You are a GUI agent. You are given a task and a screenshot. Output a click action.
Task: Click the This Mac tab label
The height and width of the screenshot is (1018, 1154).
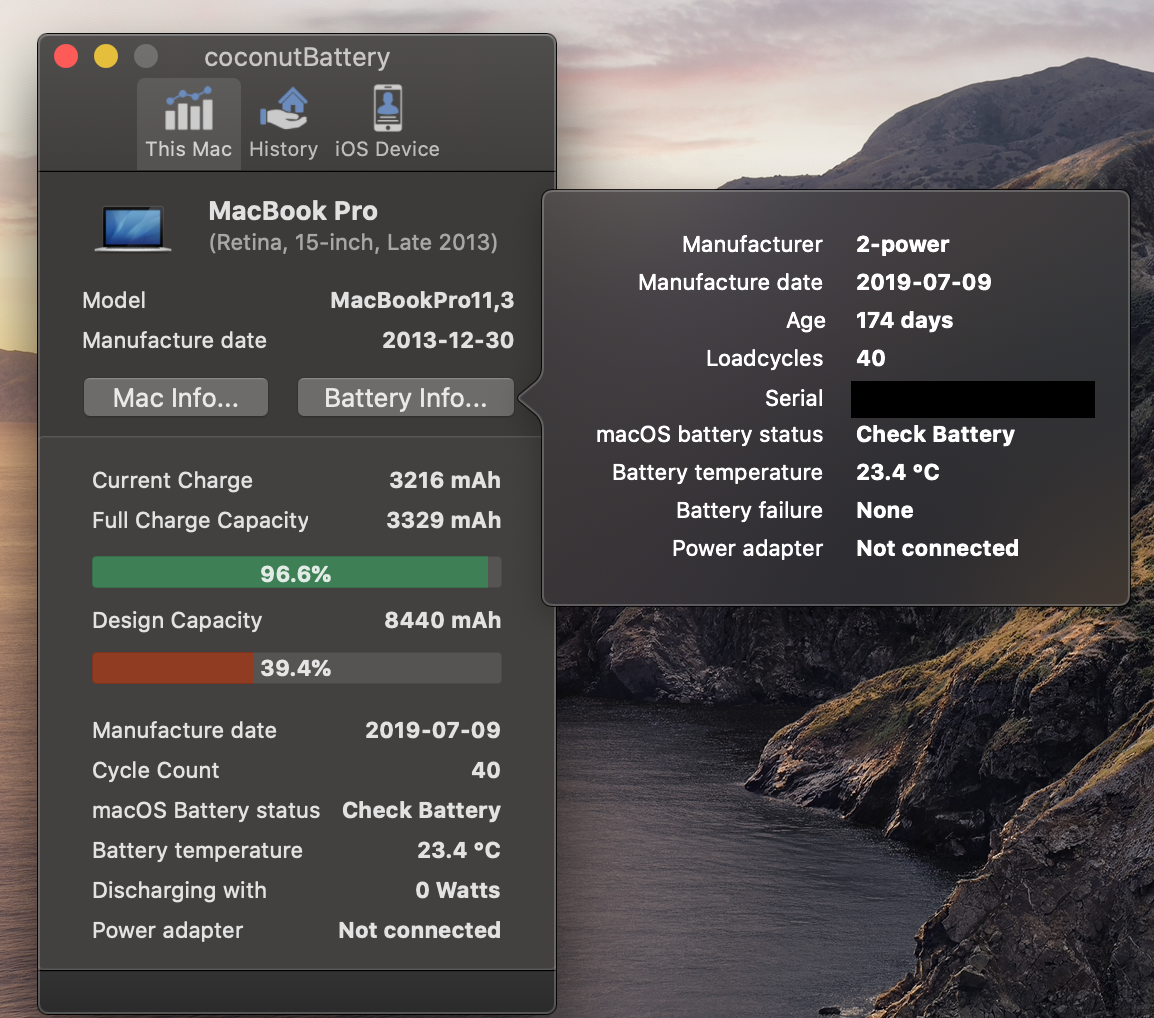pos(188,149)
